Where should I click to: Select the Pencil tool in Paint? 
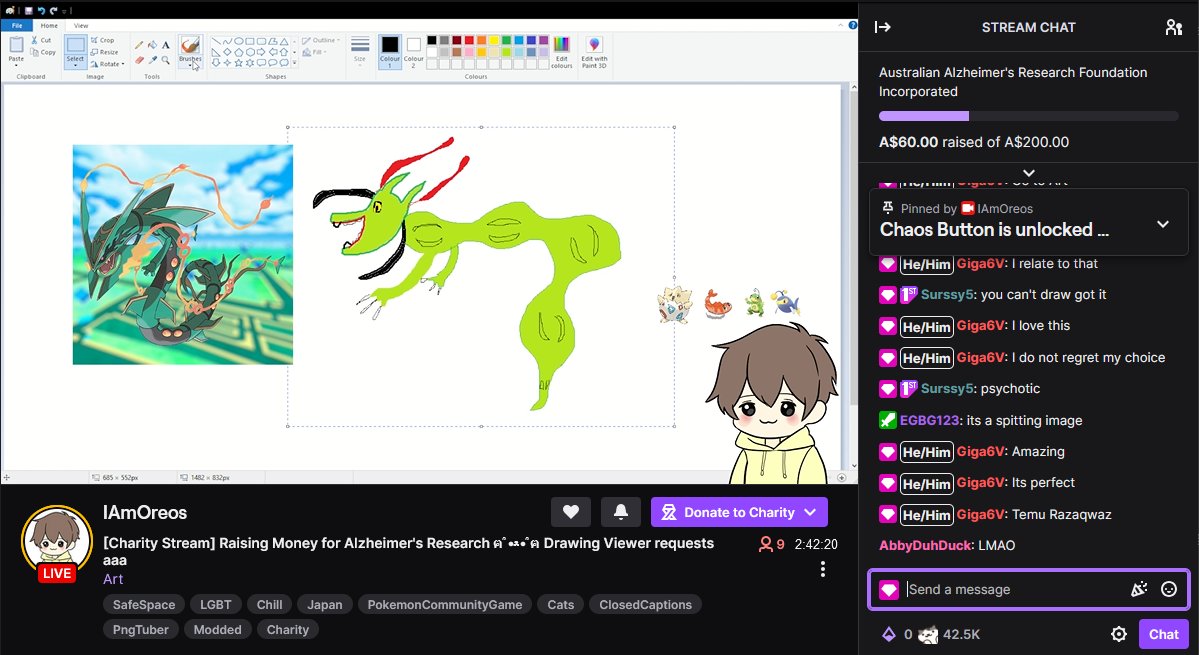[138, 45]
